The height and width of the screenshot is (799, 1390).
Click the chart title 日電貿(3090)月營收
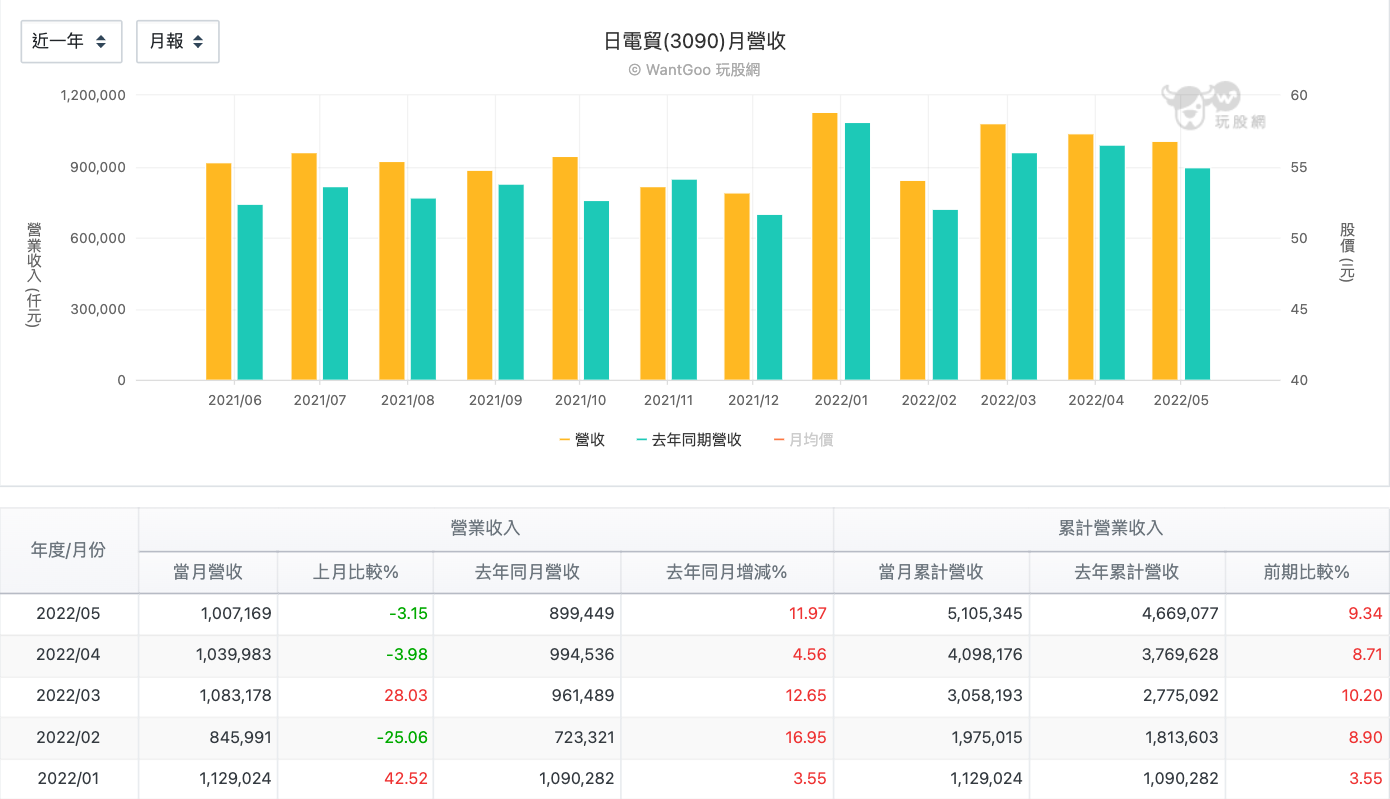695,41
